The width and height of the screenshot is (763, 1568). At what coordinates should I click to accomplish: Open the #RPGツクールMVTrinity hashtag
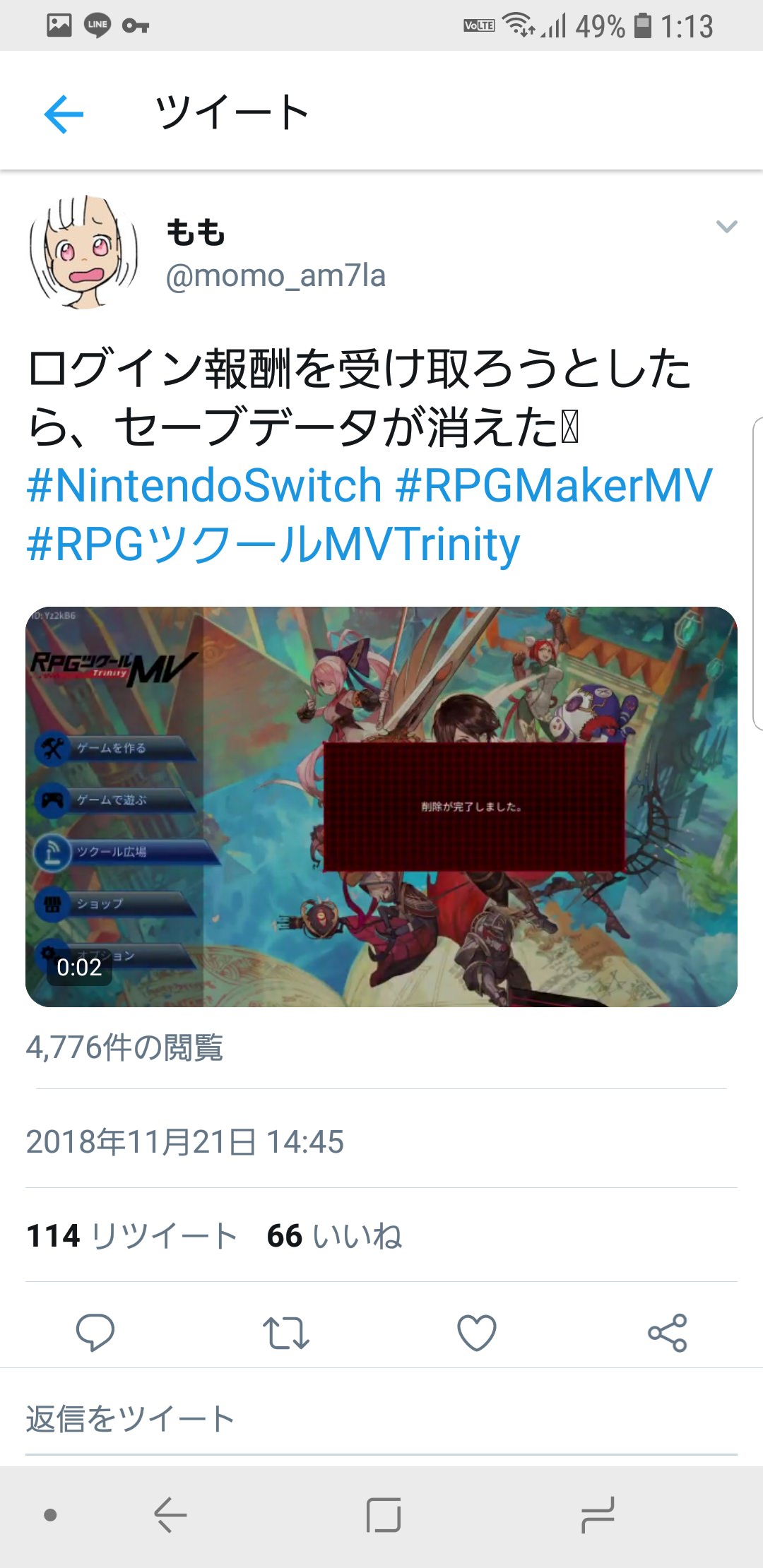point(273,545)
